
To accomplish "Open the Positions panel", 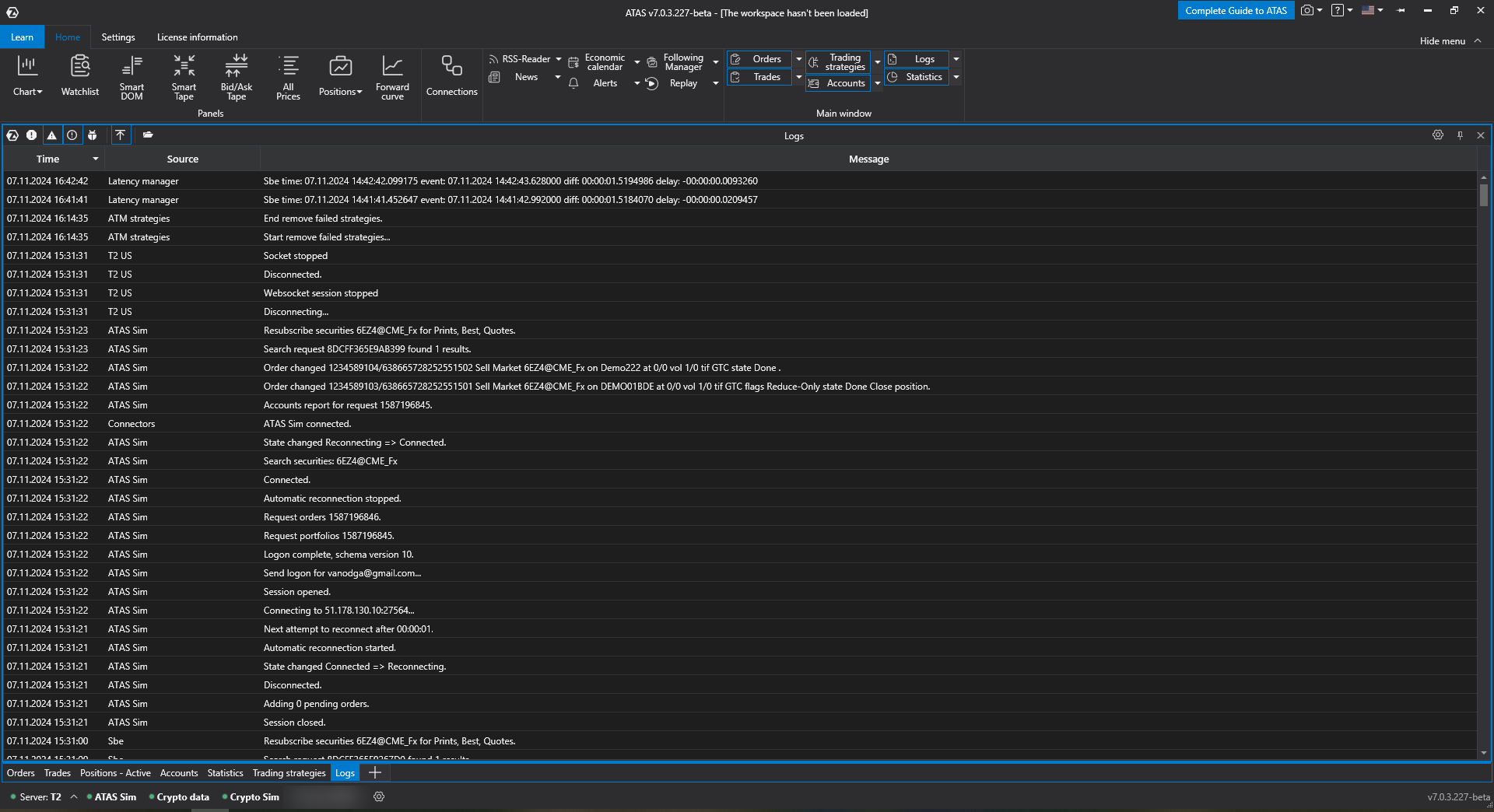I will [x=340, y=75].
